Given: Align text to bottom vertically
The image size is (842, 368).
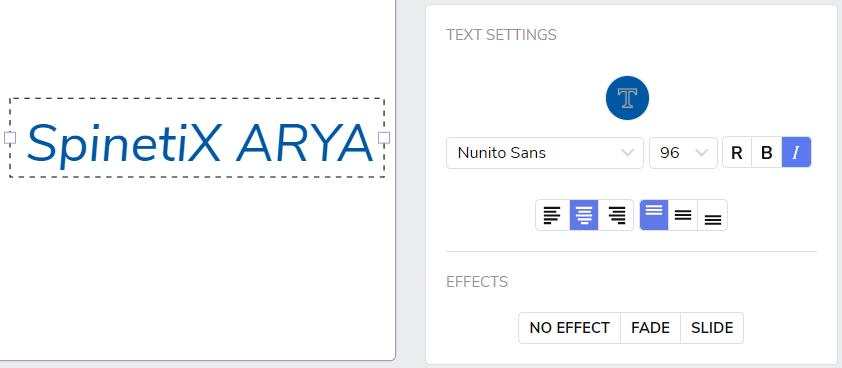Looking at the screenshot, I should (713, 215).
